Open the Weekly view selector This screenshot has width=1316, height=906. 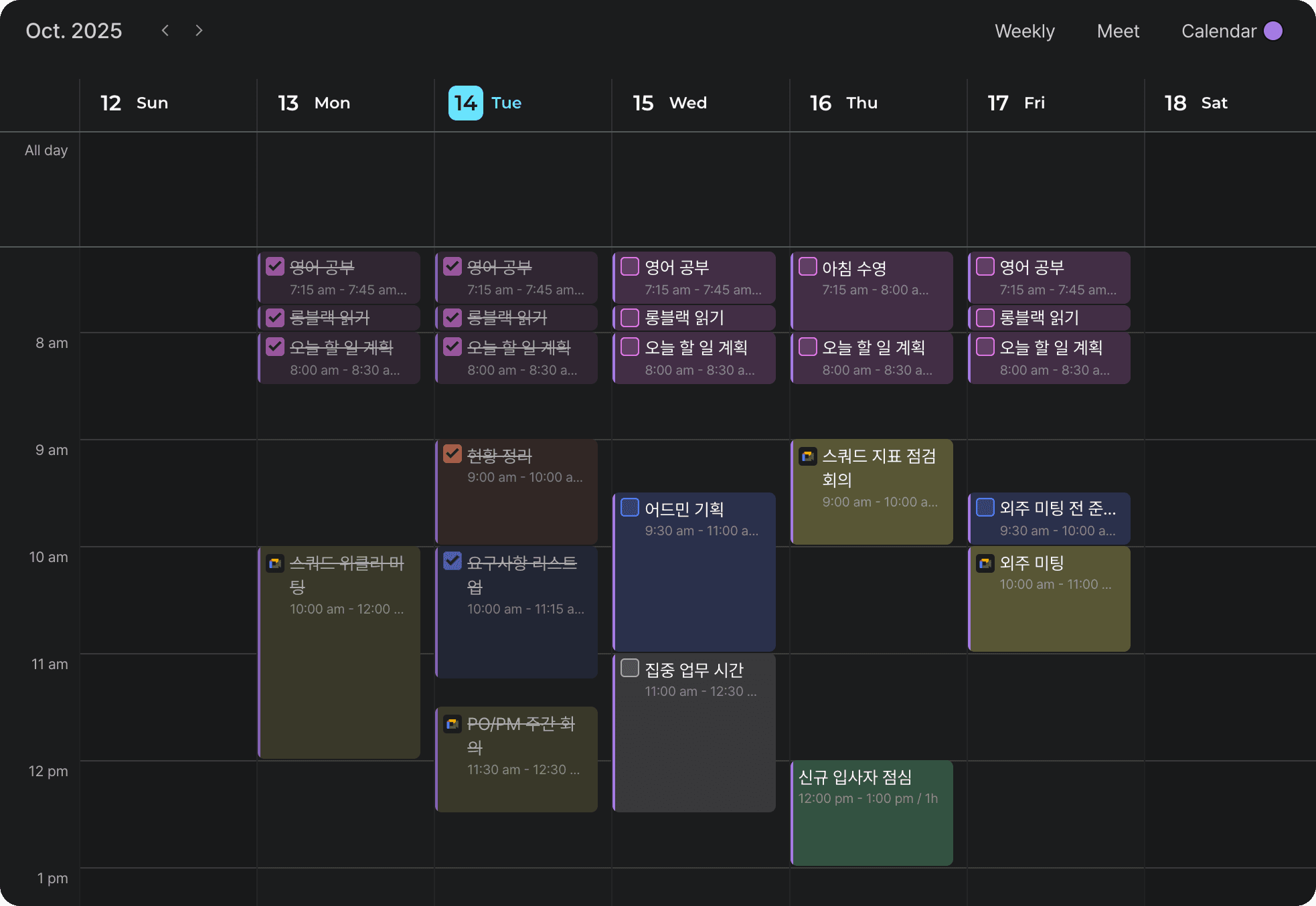(1024, 31)
